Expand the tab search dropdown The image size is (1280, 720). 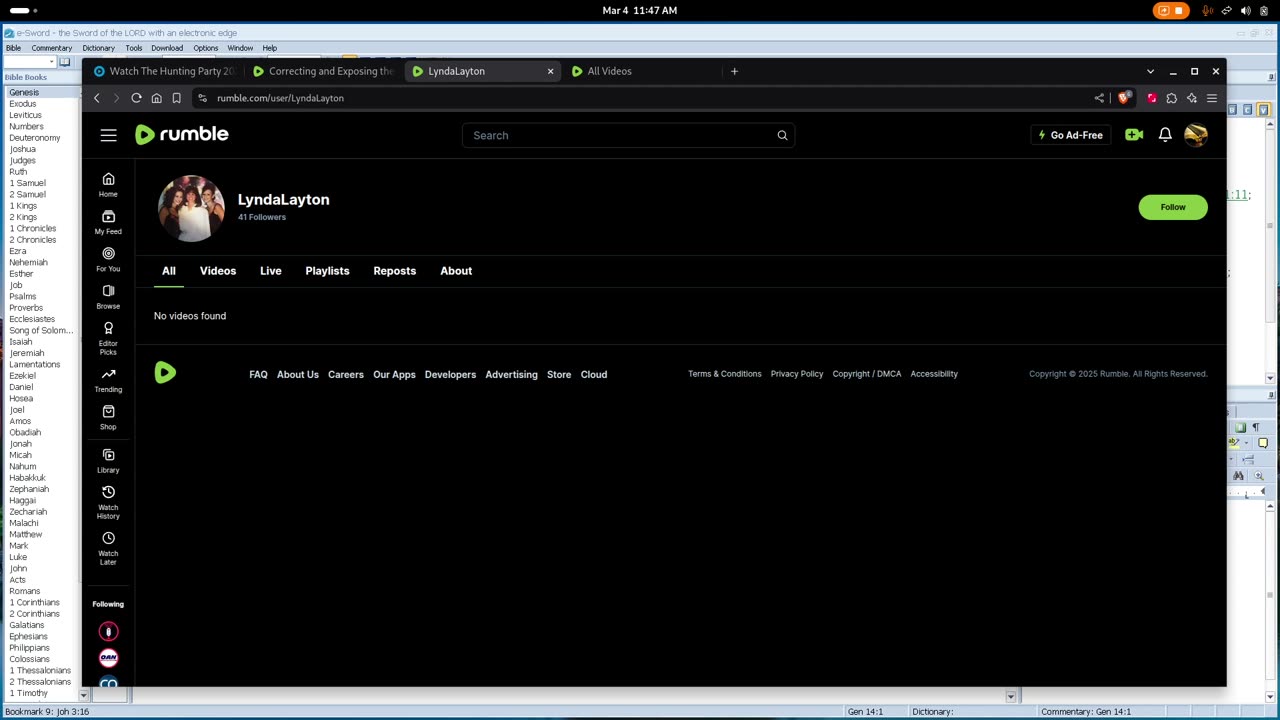[x=1150, y=71]
